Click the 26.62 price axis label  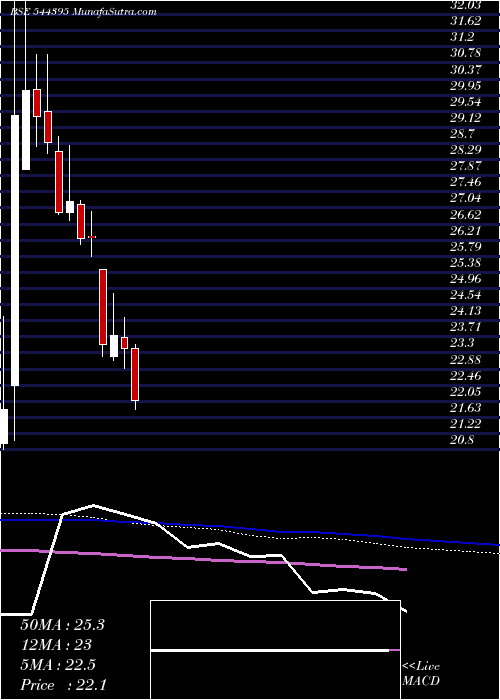pyautogui.click(x=465, y=215)
